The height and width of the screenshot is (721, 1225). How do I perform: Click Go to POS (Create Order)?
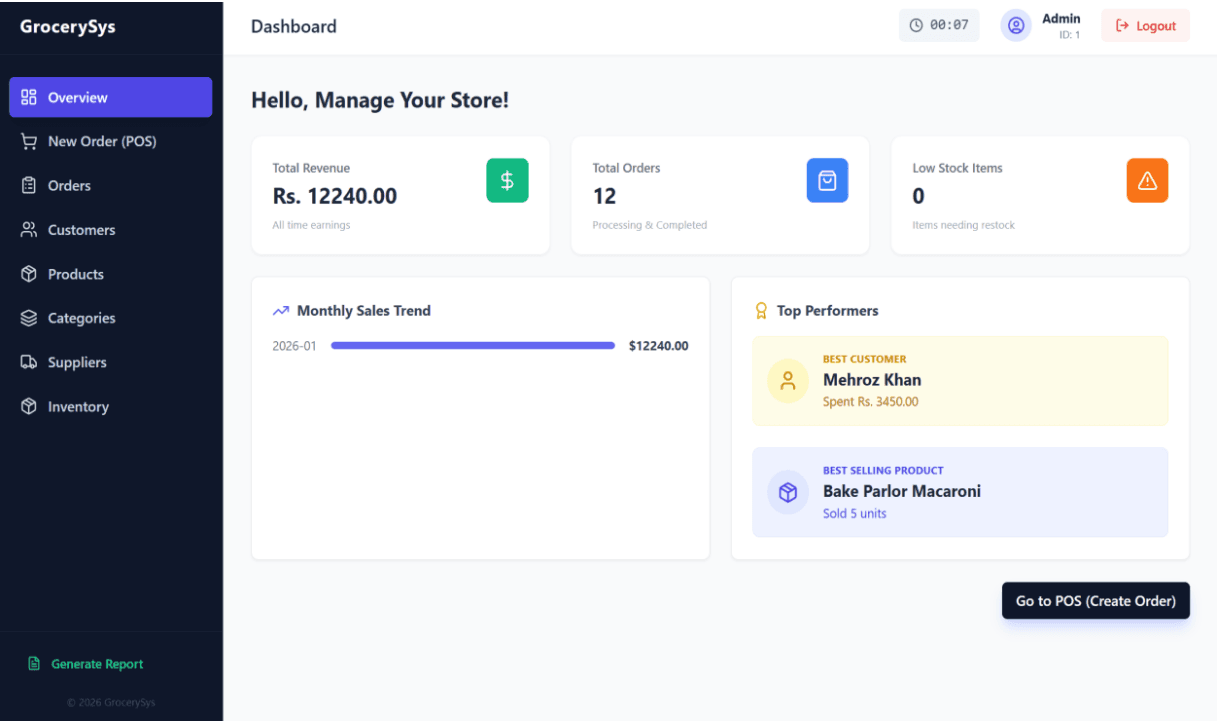[x=1095, y=600]
